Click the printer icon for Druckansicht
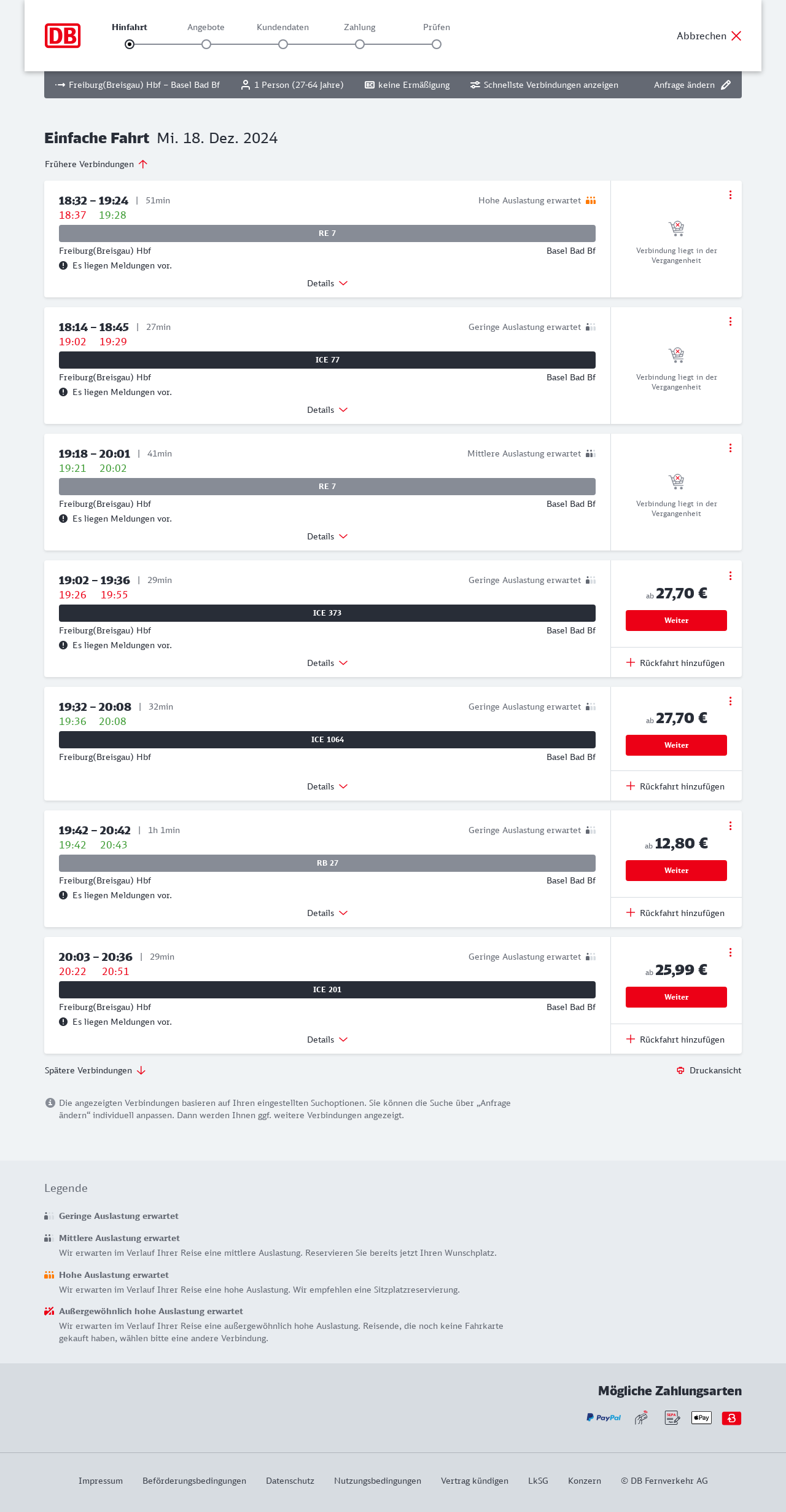This screenshot has width=786, height=1512. (680, 1070)
